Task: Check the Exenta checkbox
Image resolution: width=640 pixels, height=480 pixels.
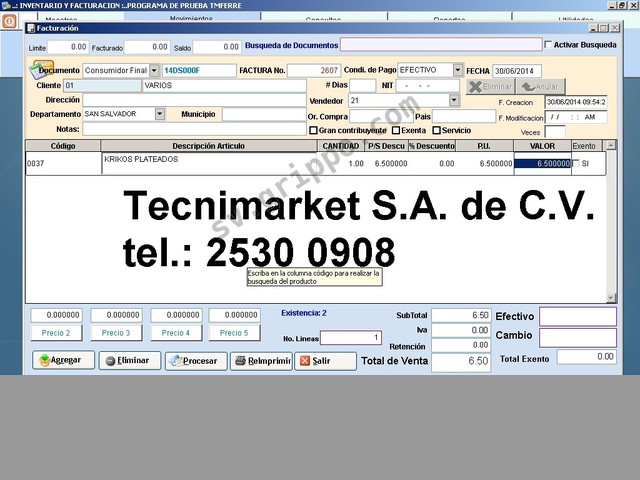Action: [396, 130]
